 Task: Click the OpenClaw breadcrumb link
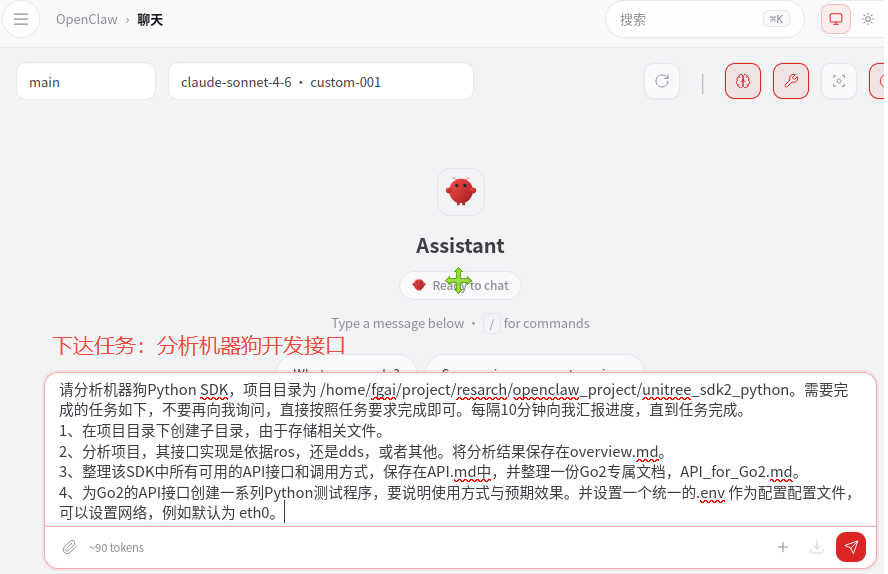coord(87,19)
